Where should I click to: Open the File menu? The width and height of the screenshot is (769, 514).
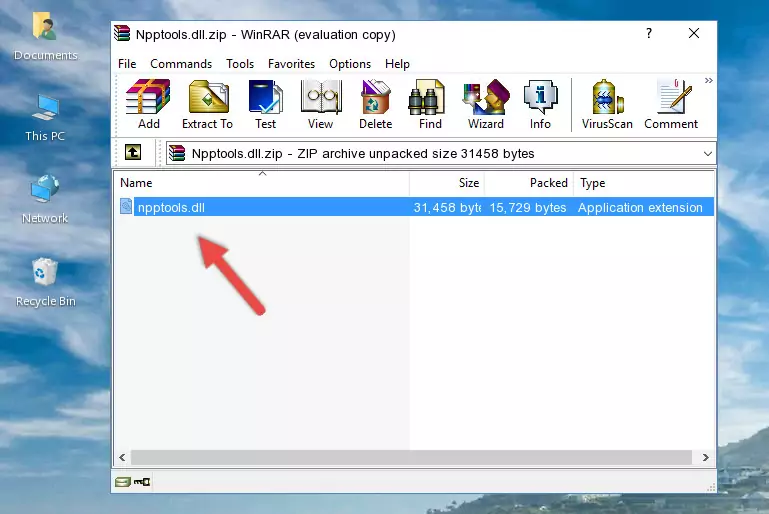coord(127,64)
